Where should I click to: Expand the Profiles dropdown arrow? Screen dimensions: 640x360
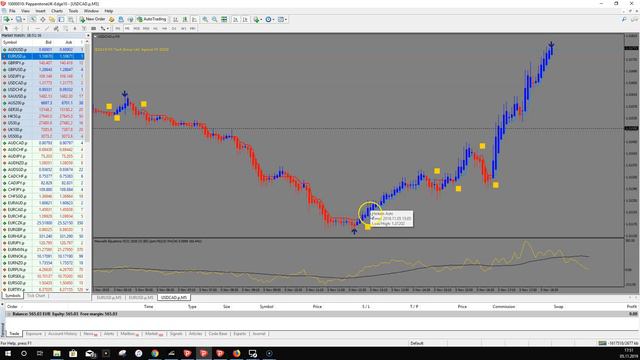24,20
